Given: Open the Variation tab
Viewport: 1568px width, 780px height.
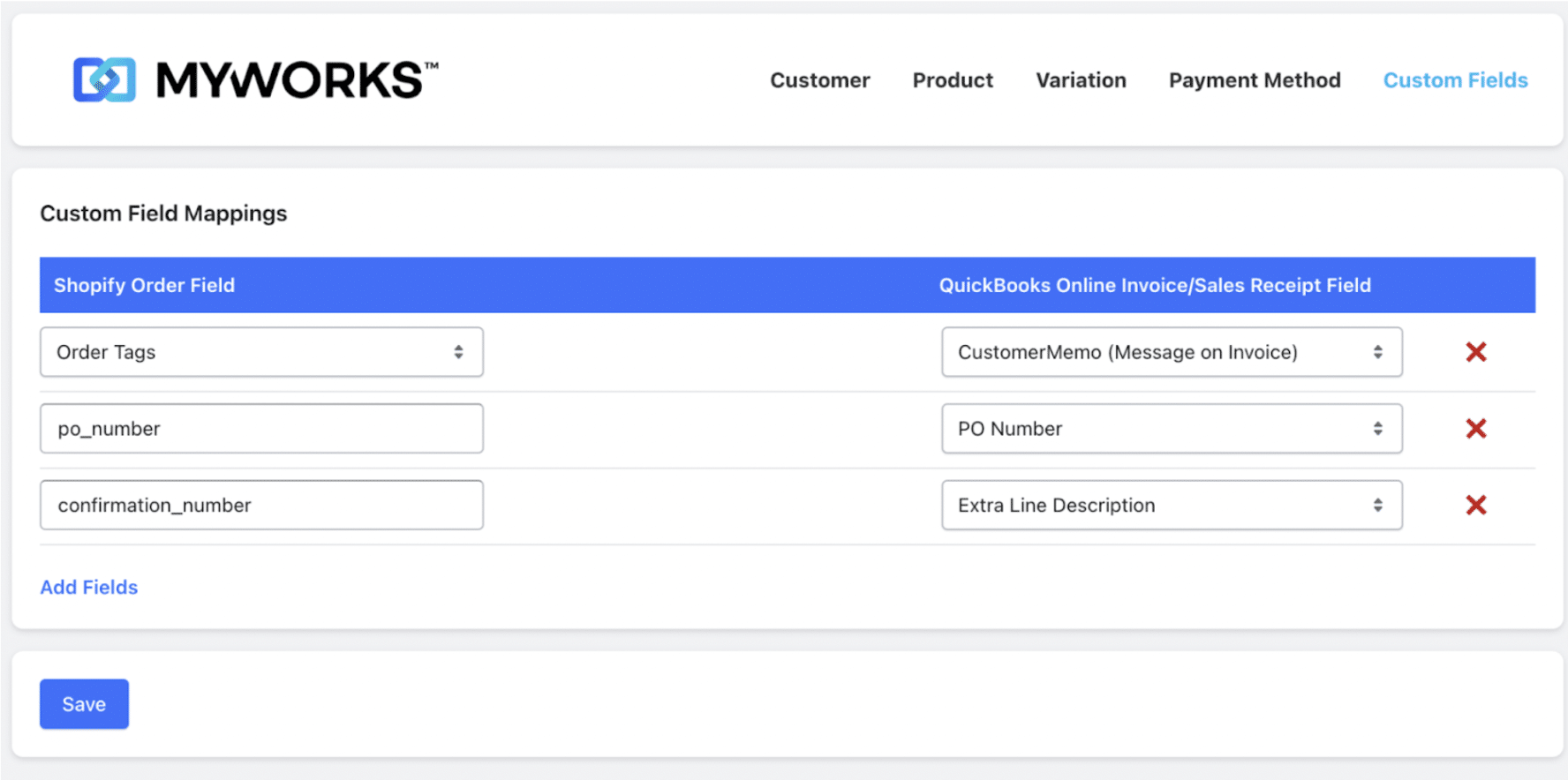Looking at the screenshot, I should click(x=1081, y=80).
